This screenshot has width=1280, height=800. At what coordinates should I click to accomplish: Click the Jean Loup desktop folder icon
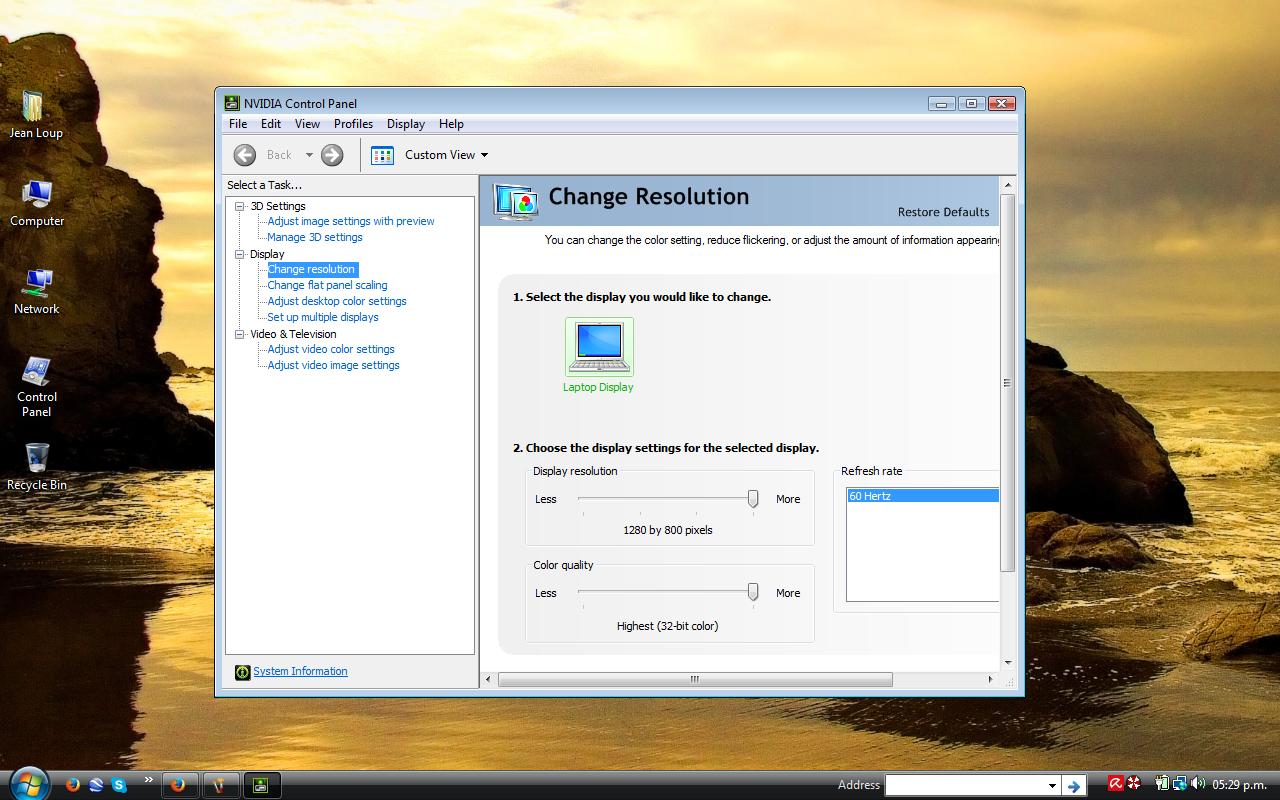point(33,106)
